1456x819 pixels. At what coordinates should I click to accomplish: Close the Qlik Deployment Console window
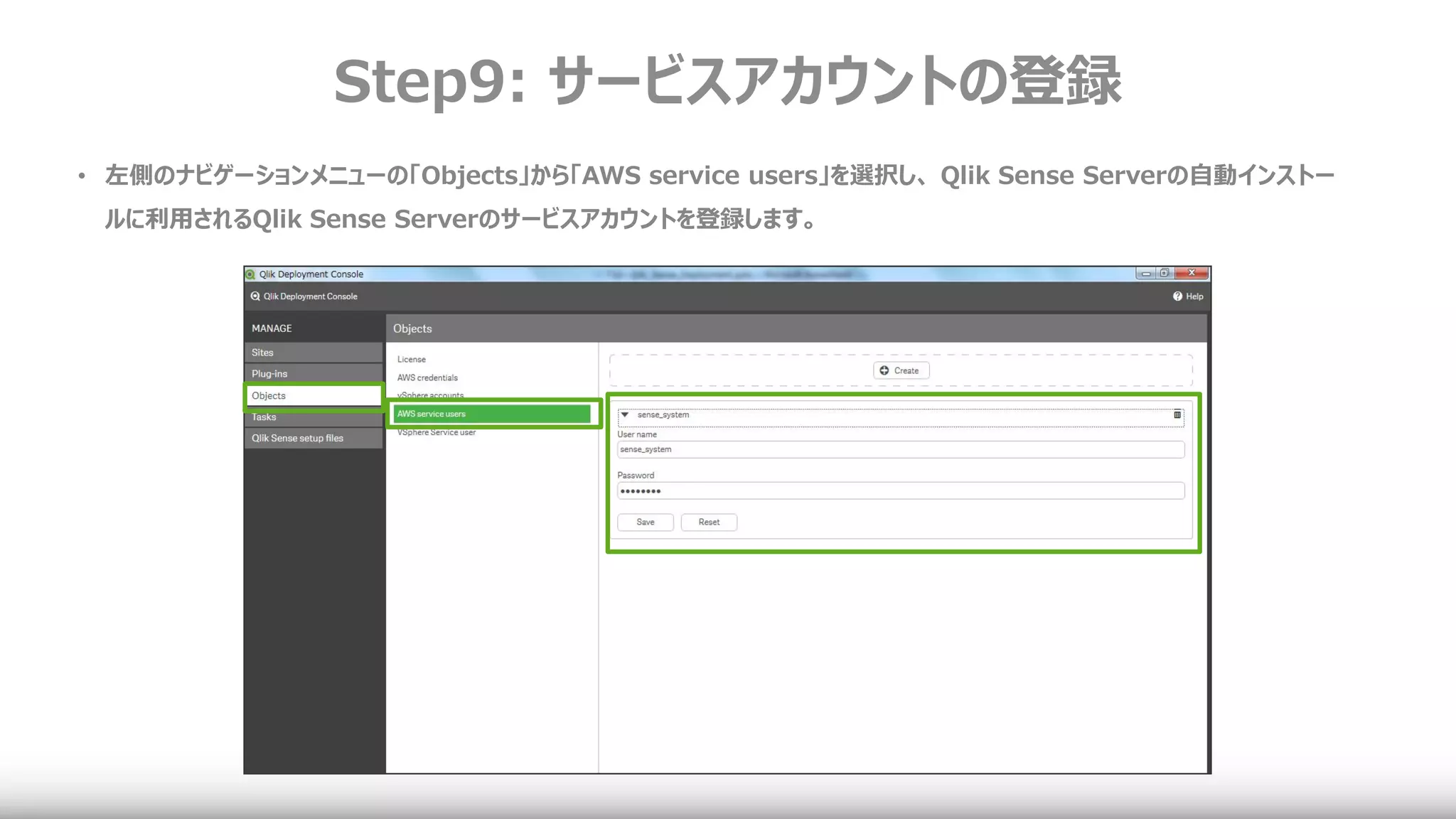pyautogui.click(x=1192, y=274)
